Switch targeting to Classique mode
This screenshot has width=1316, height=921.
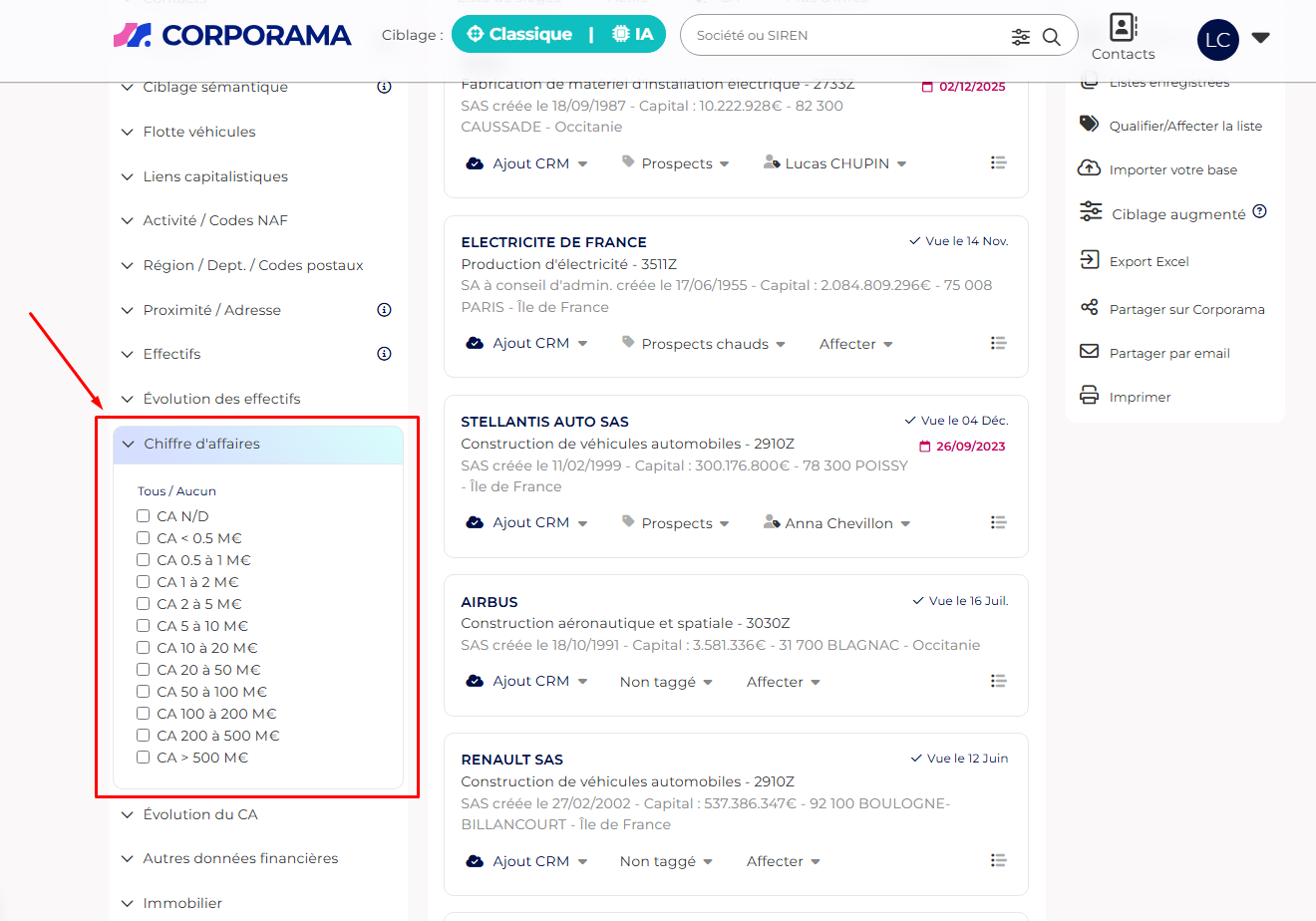tap(518, 35)
